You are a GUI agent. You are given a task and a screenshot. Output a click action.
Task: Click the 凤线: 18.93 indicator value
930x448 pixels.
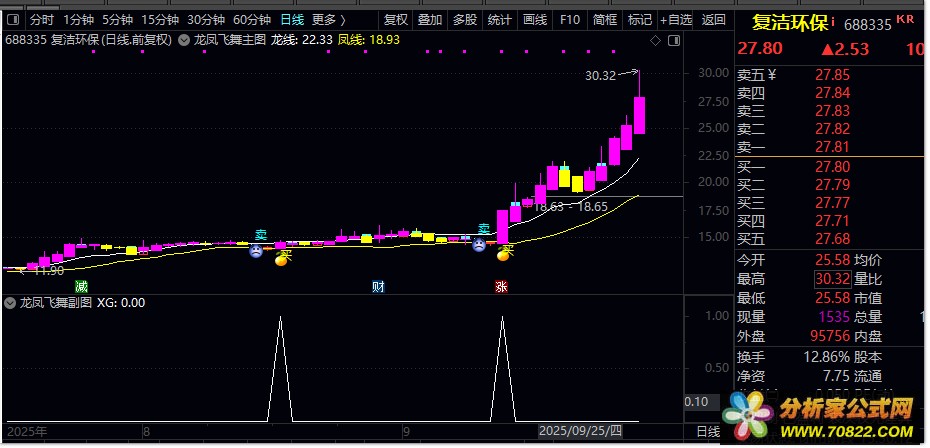click(x=369, y=40)
